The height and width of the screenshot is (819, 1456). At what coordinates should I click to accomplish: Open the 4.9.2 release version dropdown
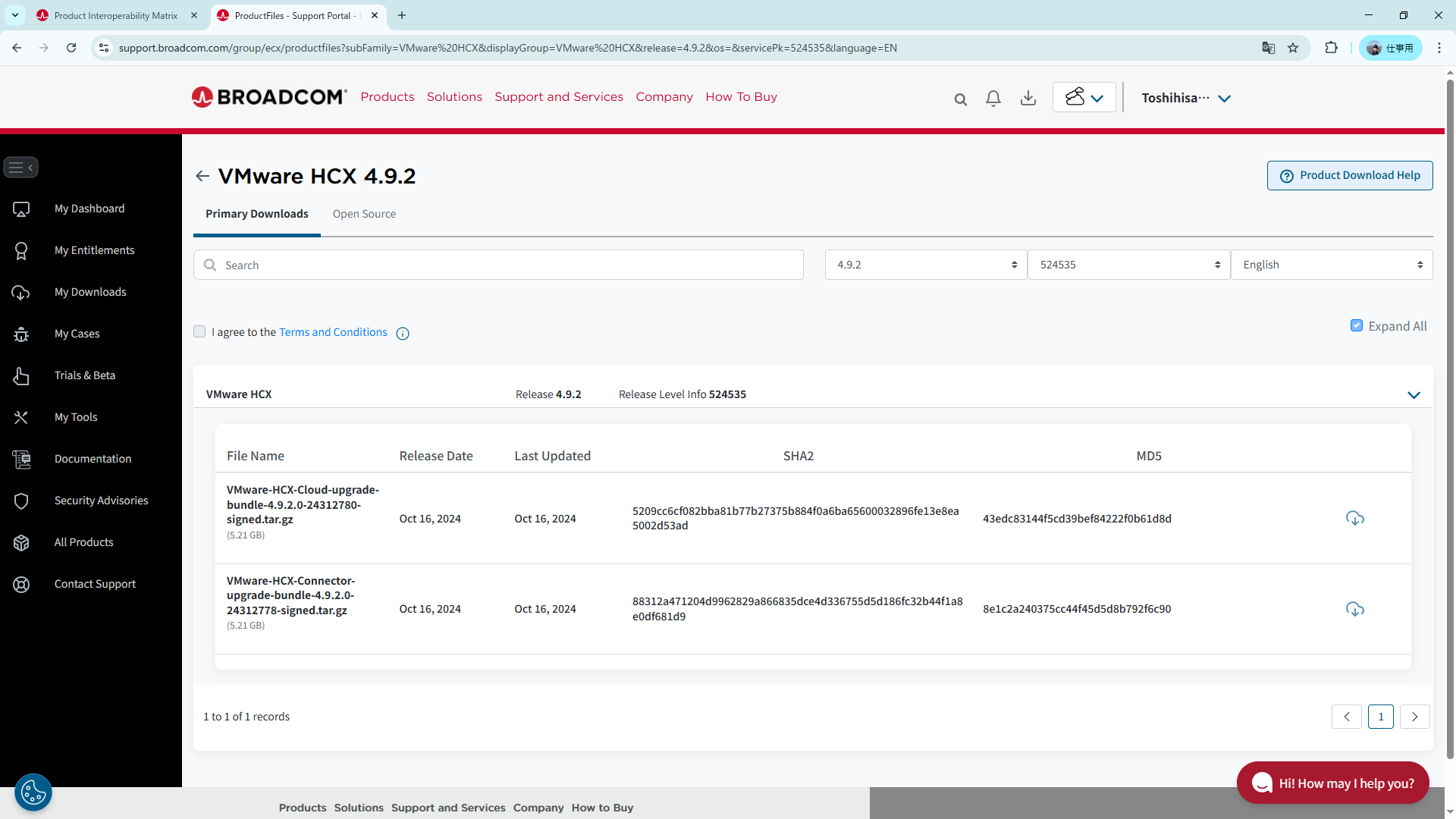pos(926,265)
